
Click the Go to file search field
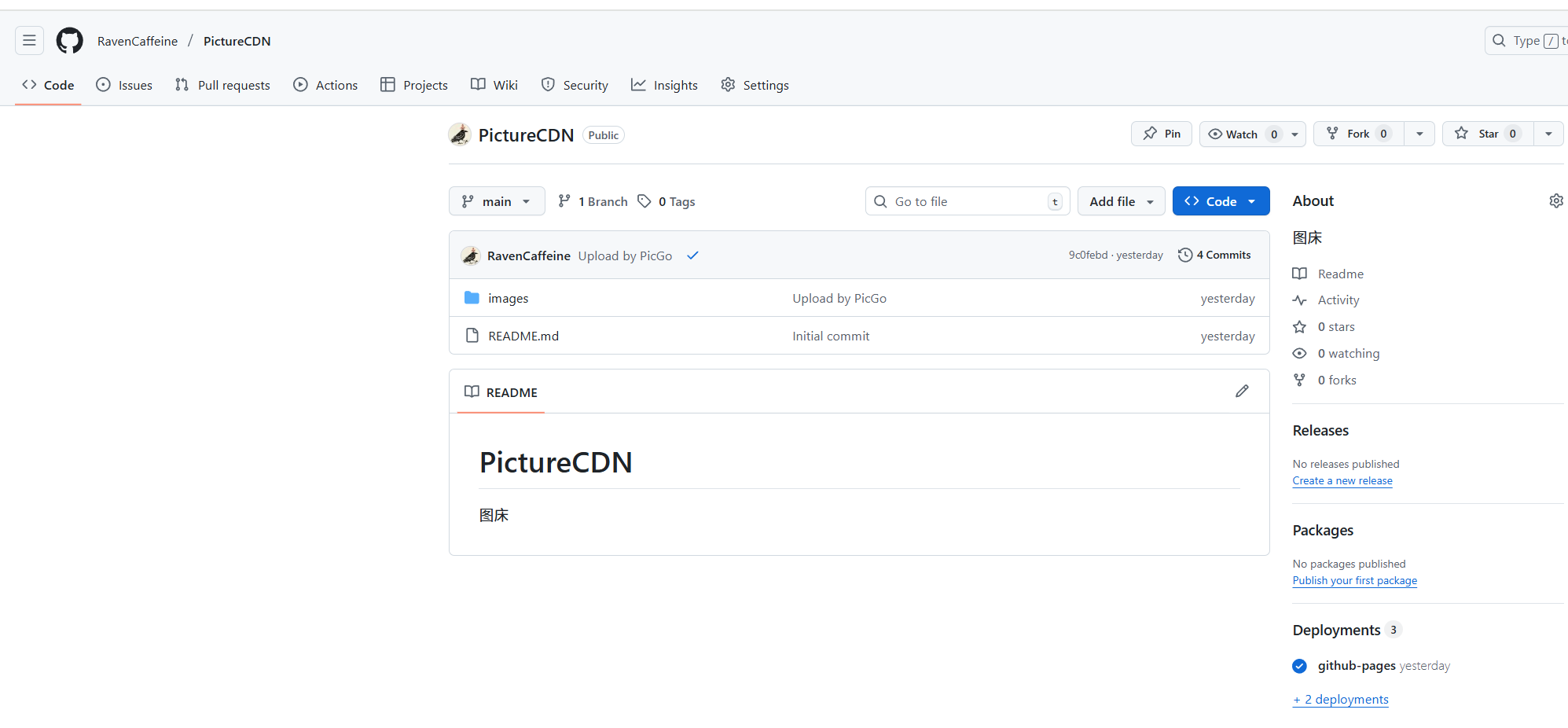[967, 201]
